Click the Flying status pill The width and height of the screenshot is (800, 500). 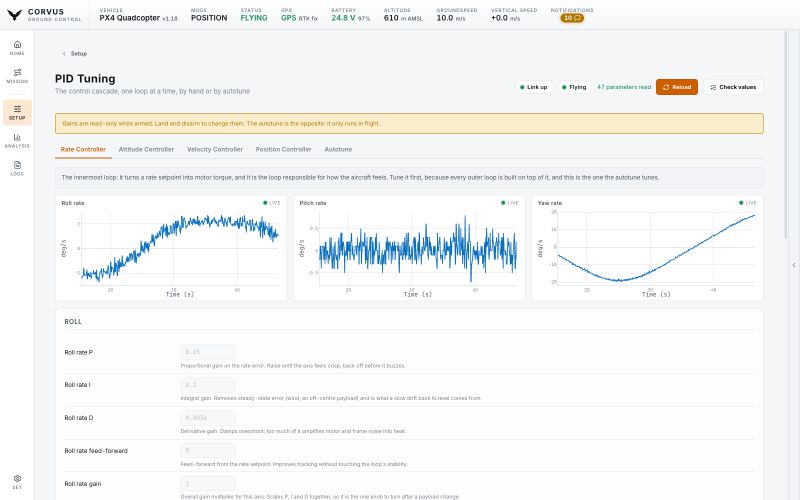click(x=574, y=87)
